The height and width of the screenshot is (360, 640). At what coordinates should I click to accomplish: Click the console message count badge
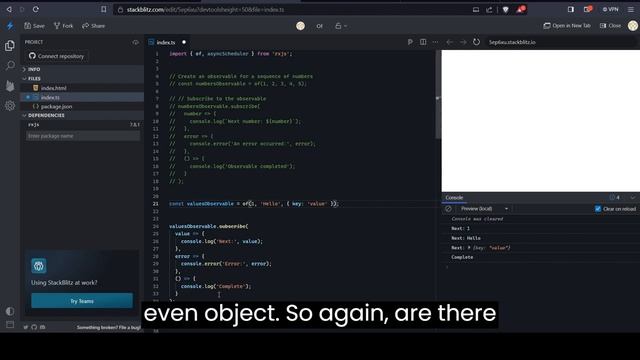pyautogui.click(x=615, y=198)
